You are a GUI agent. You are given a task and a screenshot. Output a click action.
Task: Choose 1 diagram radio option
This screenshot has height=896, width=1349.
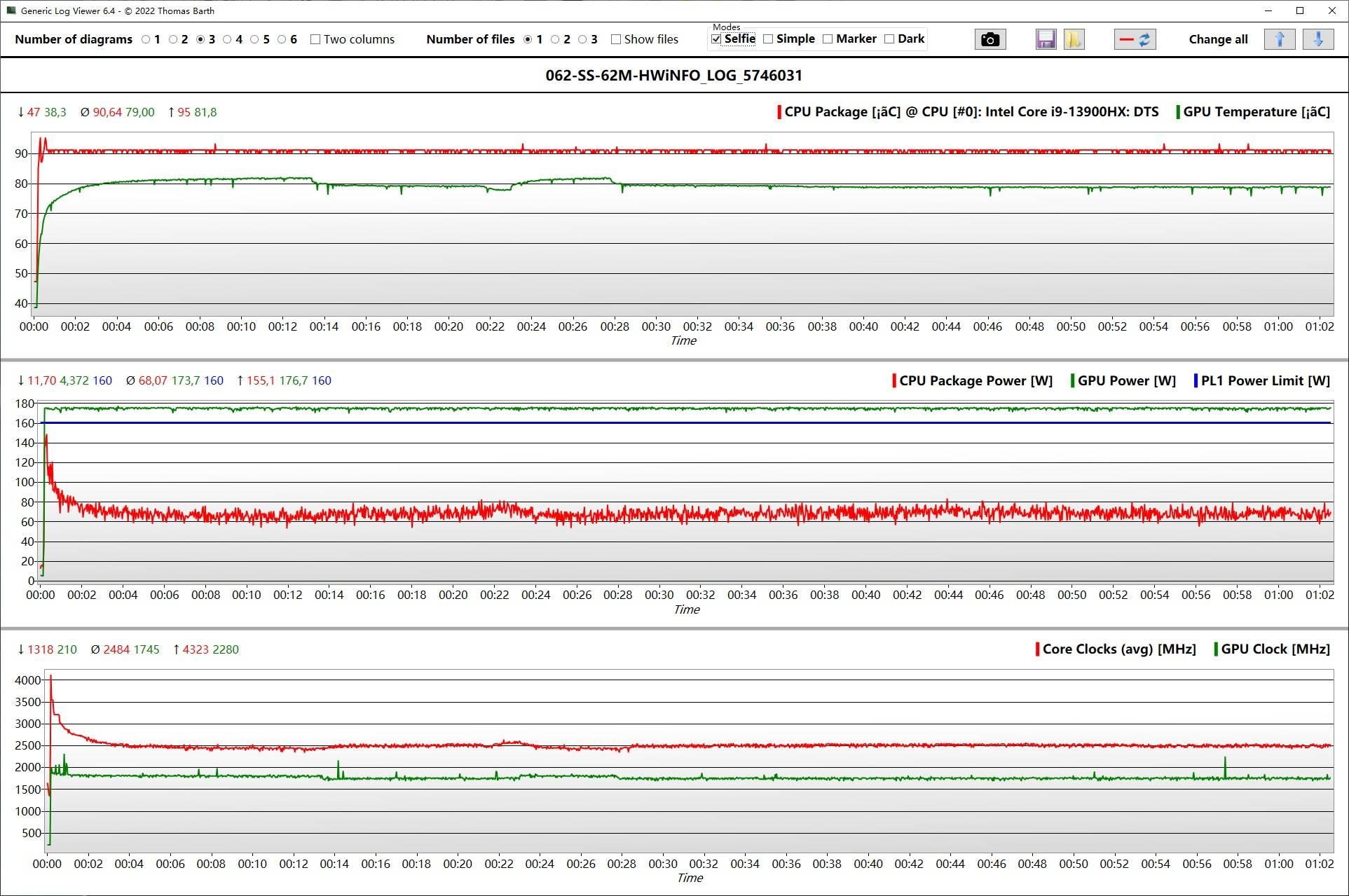click(146, 40)
